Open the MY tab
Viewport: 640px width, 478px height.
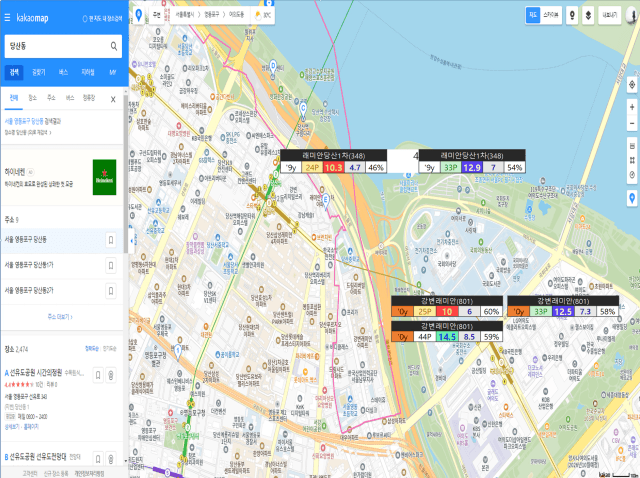[113, 72]
